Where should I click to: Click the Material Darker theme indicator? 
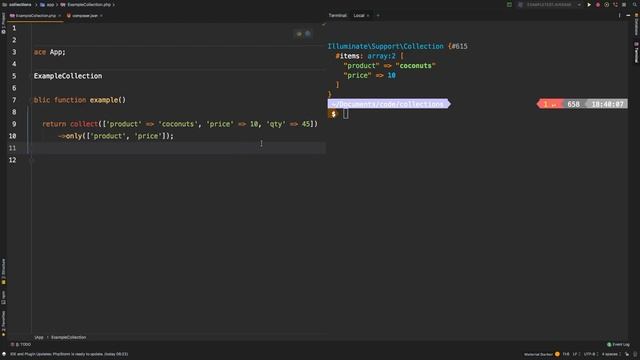[x=542, y=354]
